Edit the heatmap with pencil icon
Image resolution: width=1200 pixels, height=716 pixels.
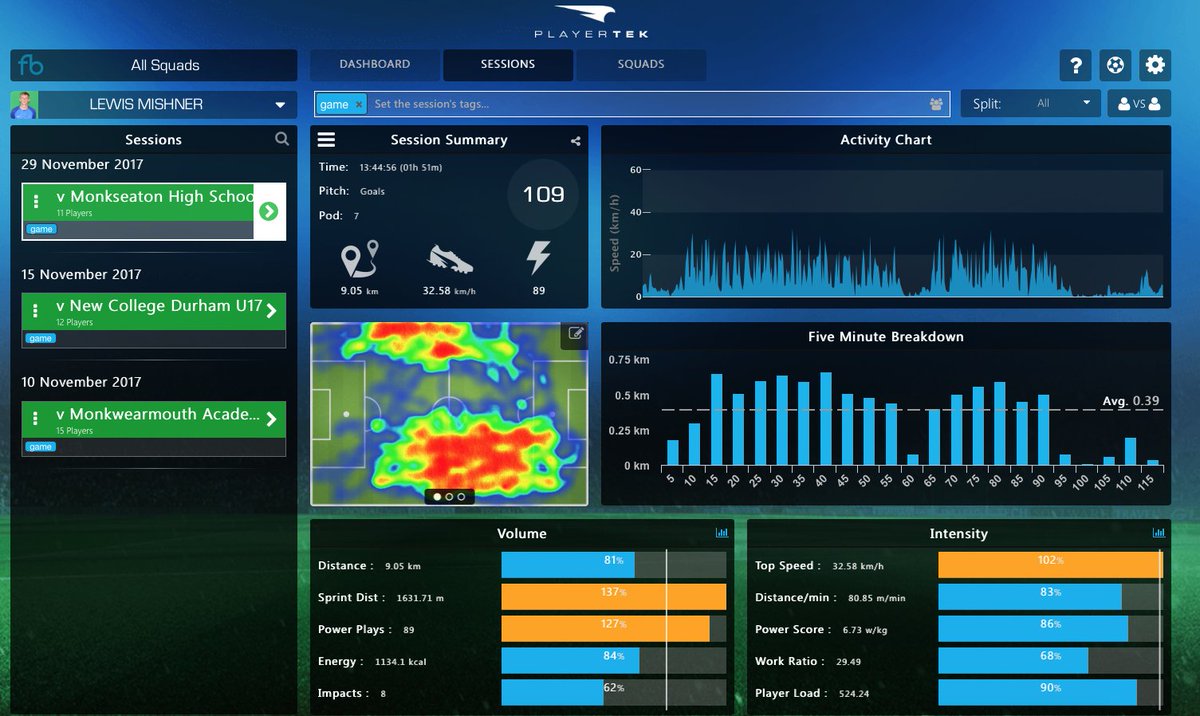click(x=576, y=334)
